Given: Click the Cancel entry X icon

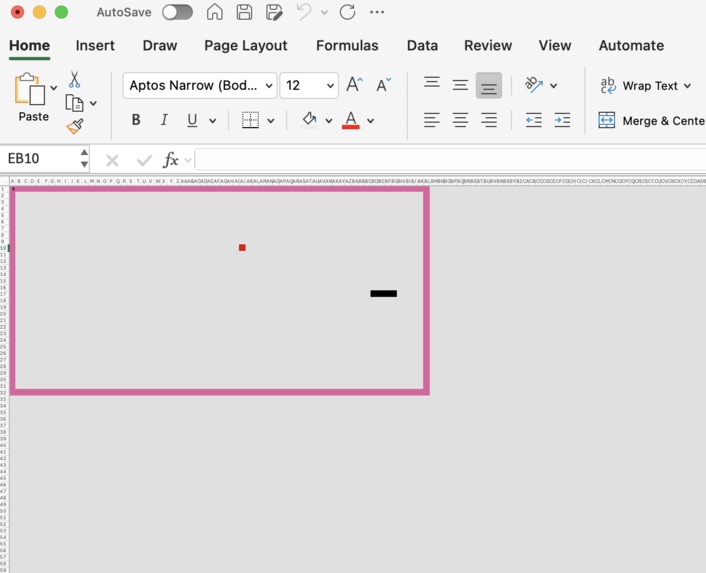Looking at the screenshot, I should tap(112, 160).
